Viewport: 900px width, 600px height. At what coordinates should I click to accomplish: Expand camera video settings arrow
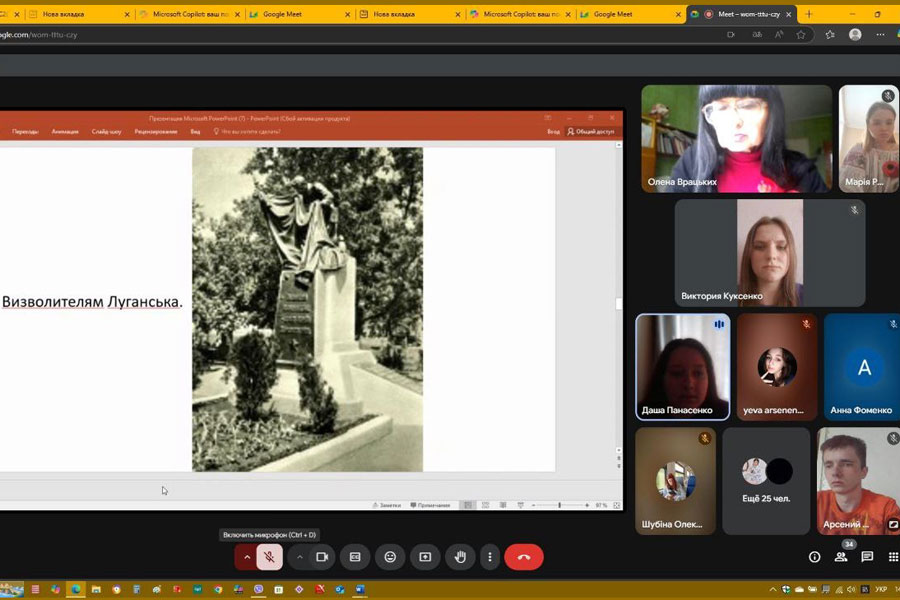(299, 557)
